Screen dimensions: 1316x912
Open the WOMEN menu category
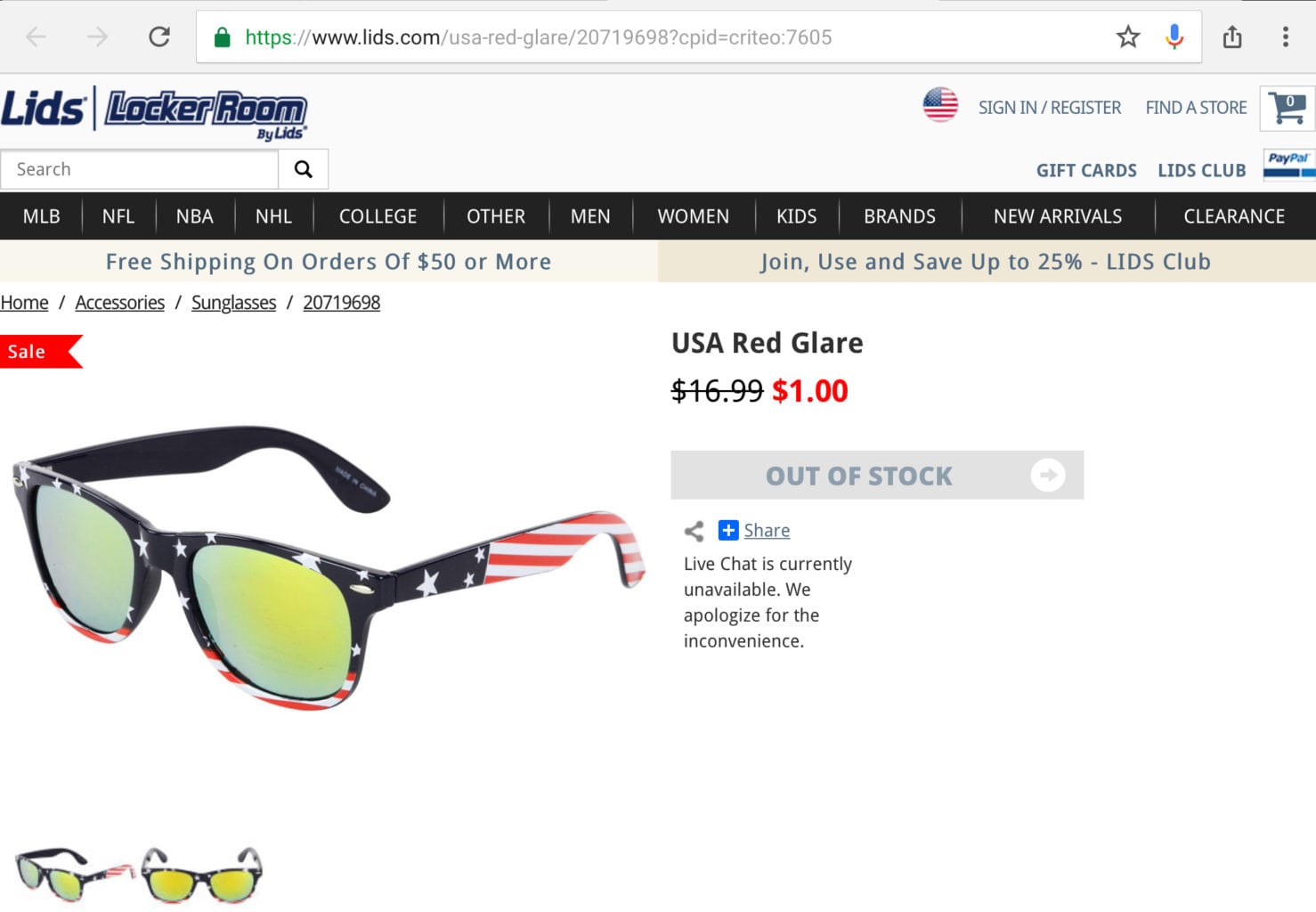tap(694, 216)
